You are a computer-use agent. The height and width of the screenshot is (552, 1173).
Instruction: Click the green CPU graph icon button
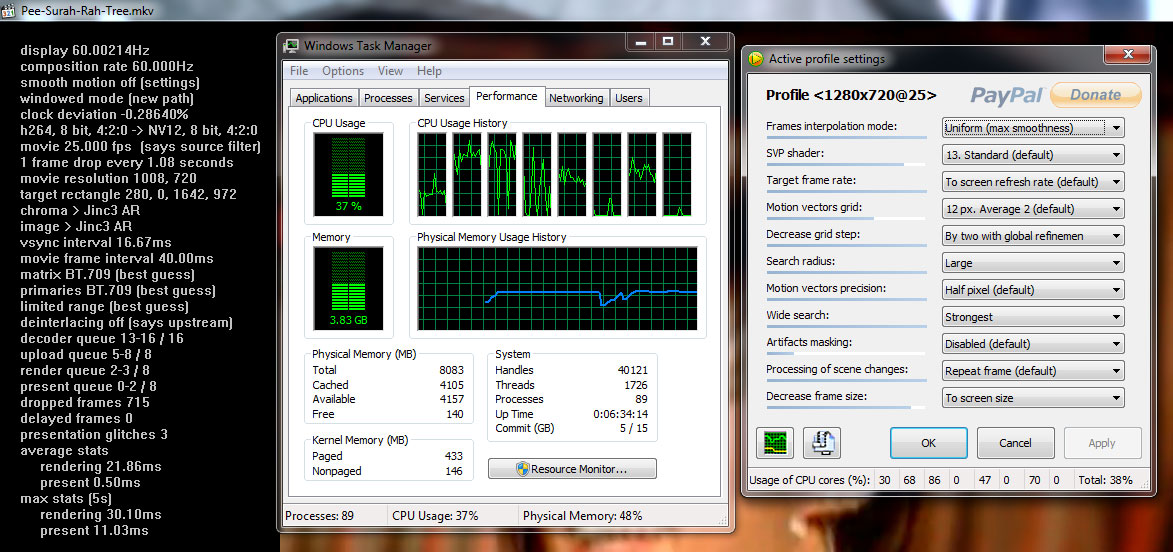coord(775,442)
